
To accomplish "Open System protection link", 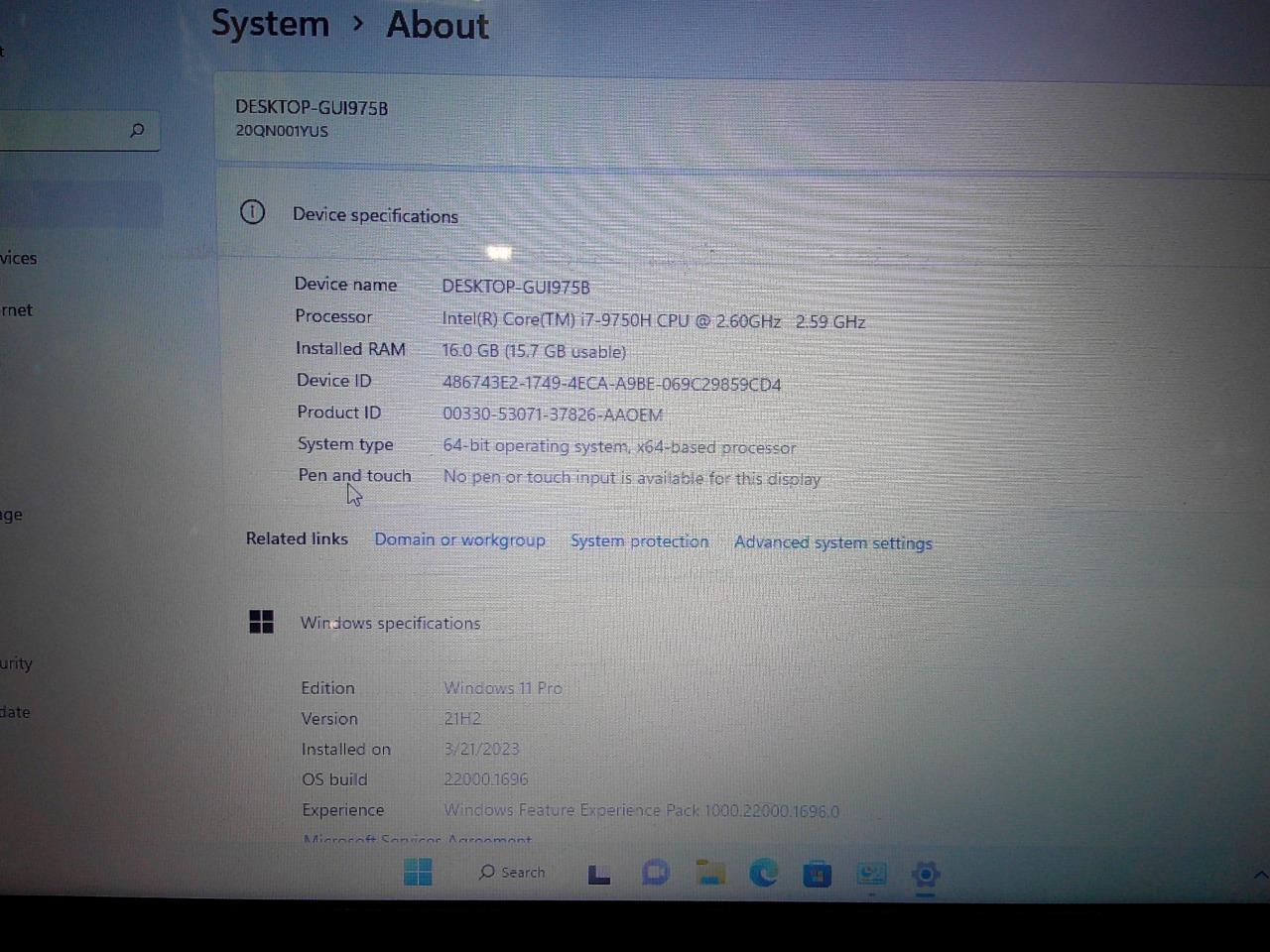I will coord(639,541).
